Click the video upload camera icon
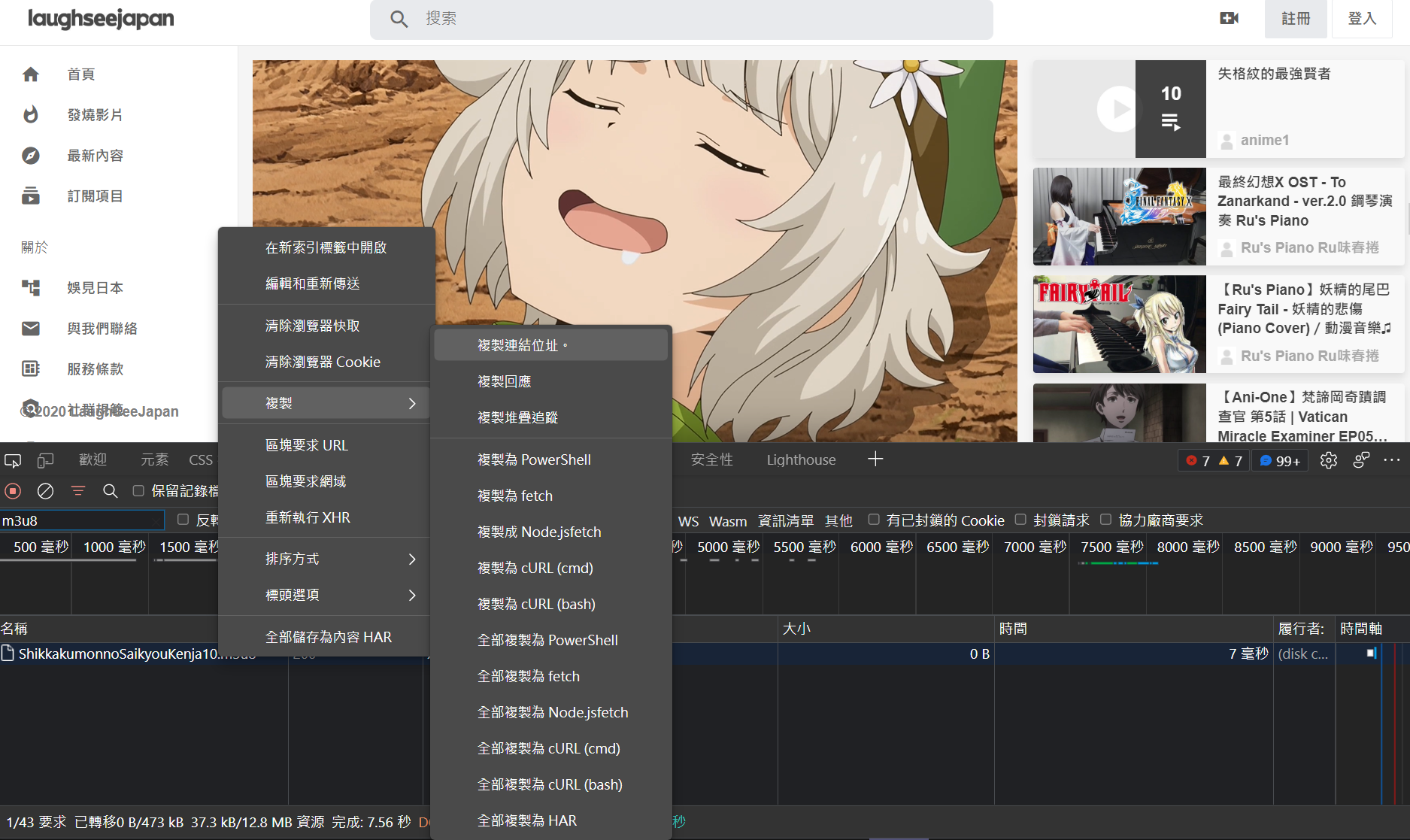Screen dimensions: 1410x840 pyautogui.click(x=1229, y=18)
